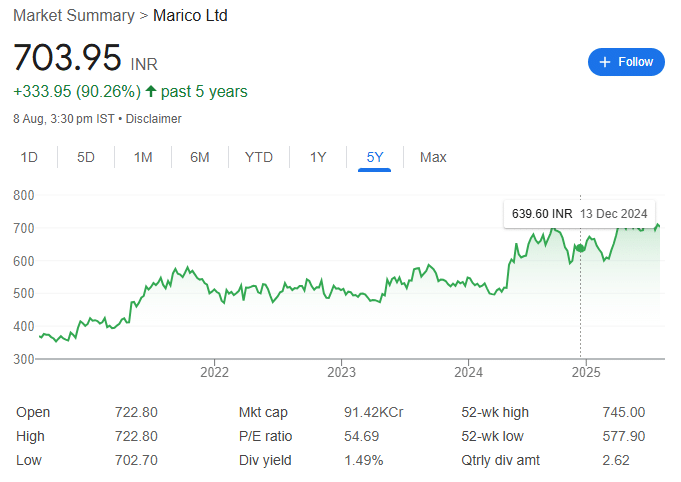
Task: Click the 2025 x-axis label
Action: [586, 373]
